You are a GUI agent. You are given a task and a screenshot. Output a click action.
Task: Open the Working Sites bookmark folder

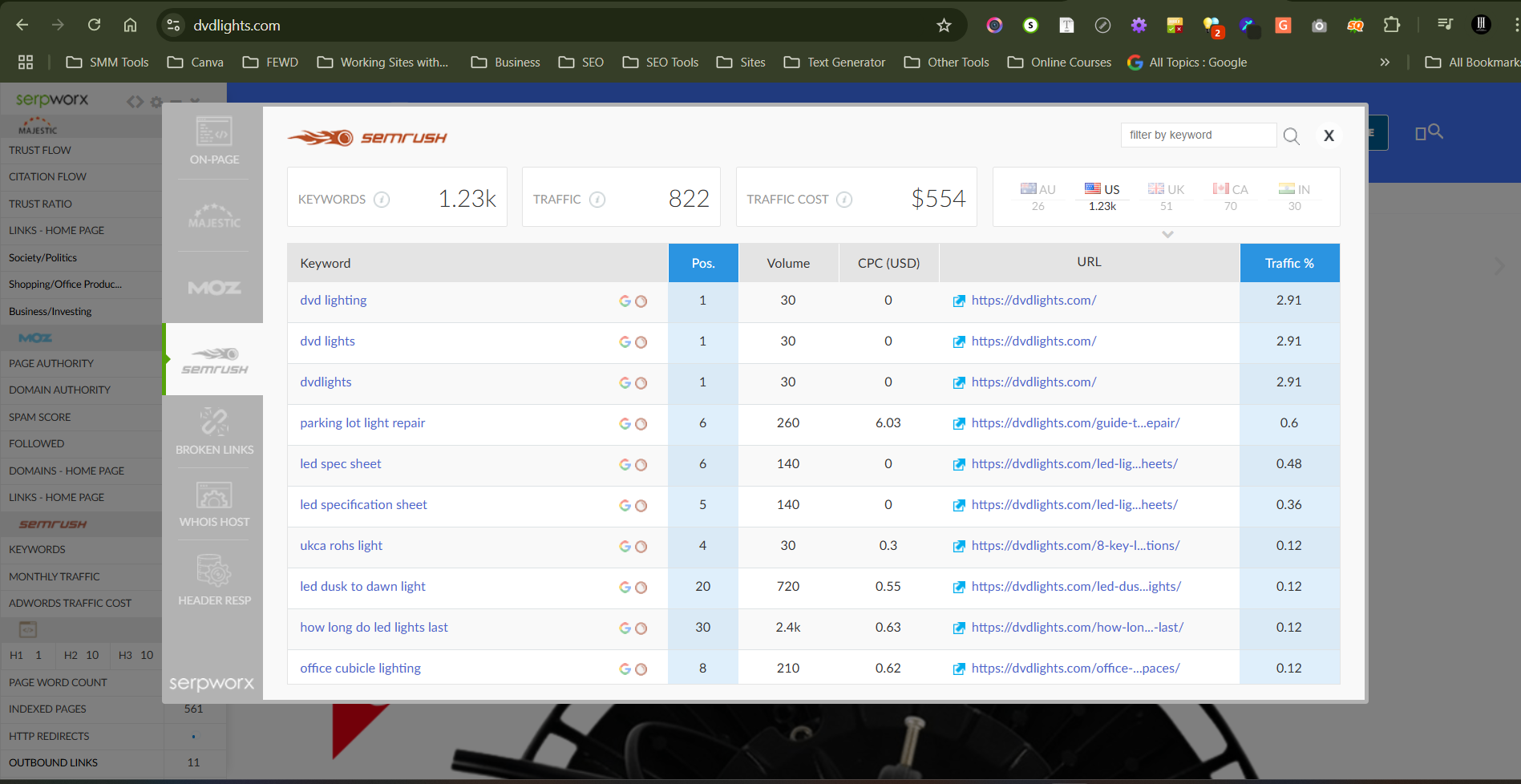coord(382,62)
